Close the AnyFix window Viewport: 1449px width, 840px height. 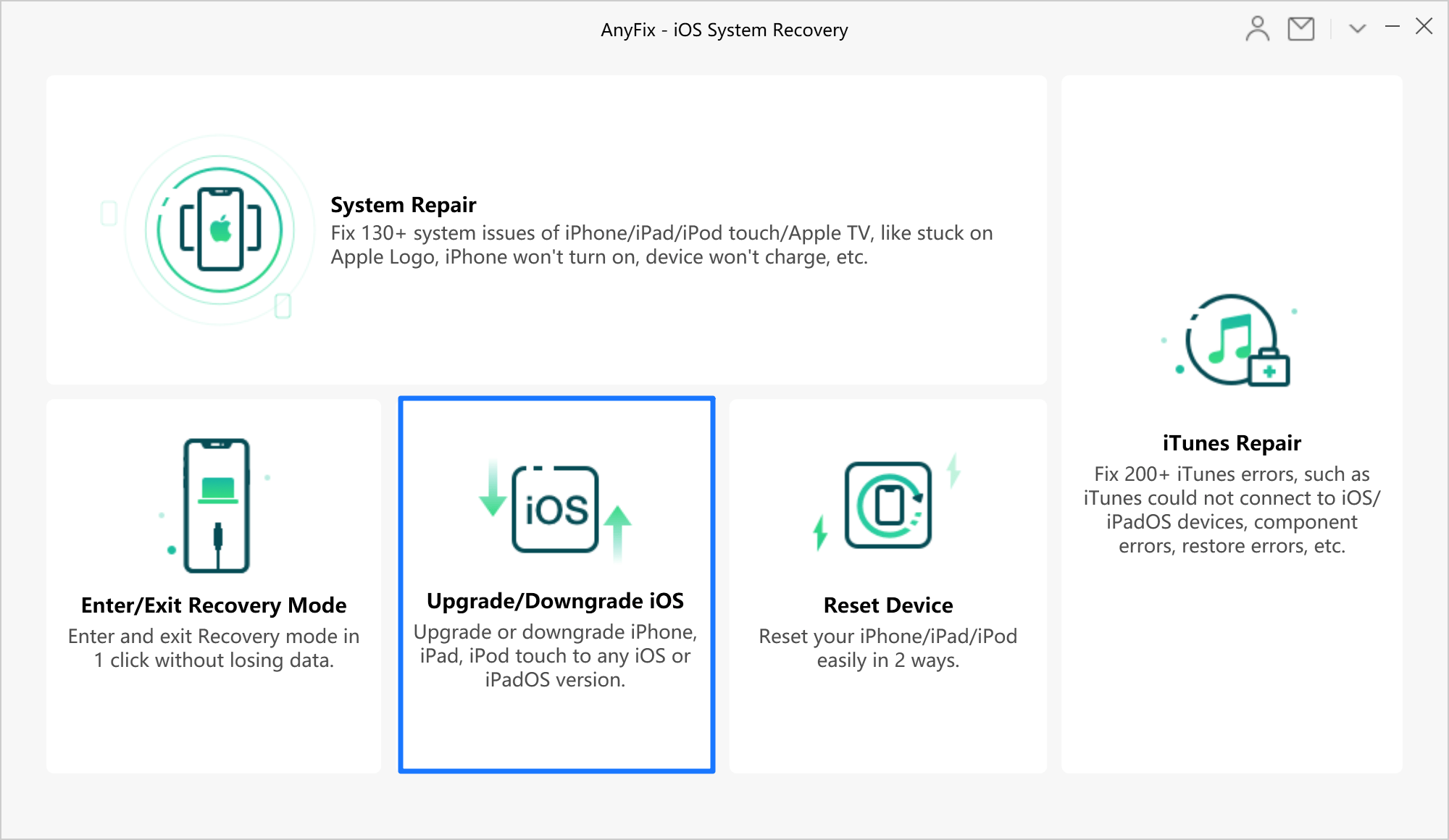(1424, 27)
